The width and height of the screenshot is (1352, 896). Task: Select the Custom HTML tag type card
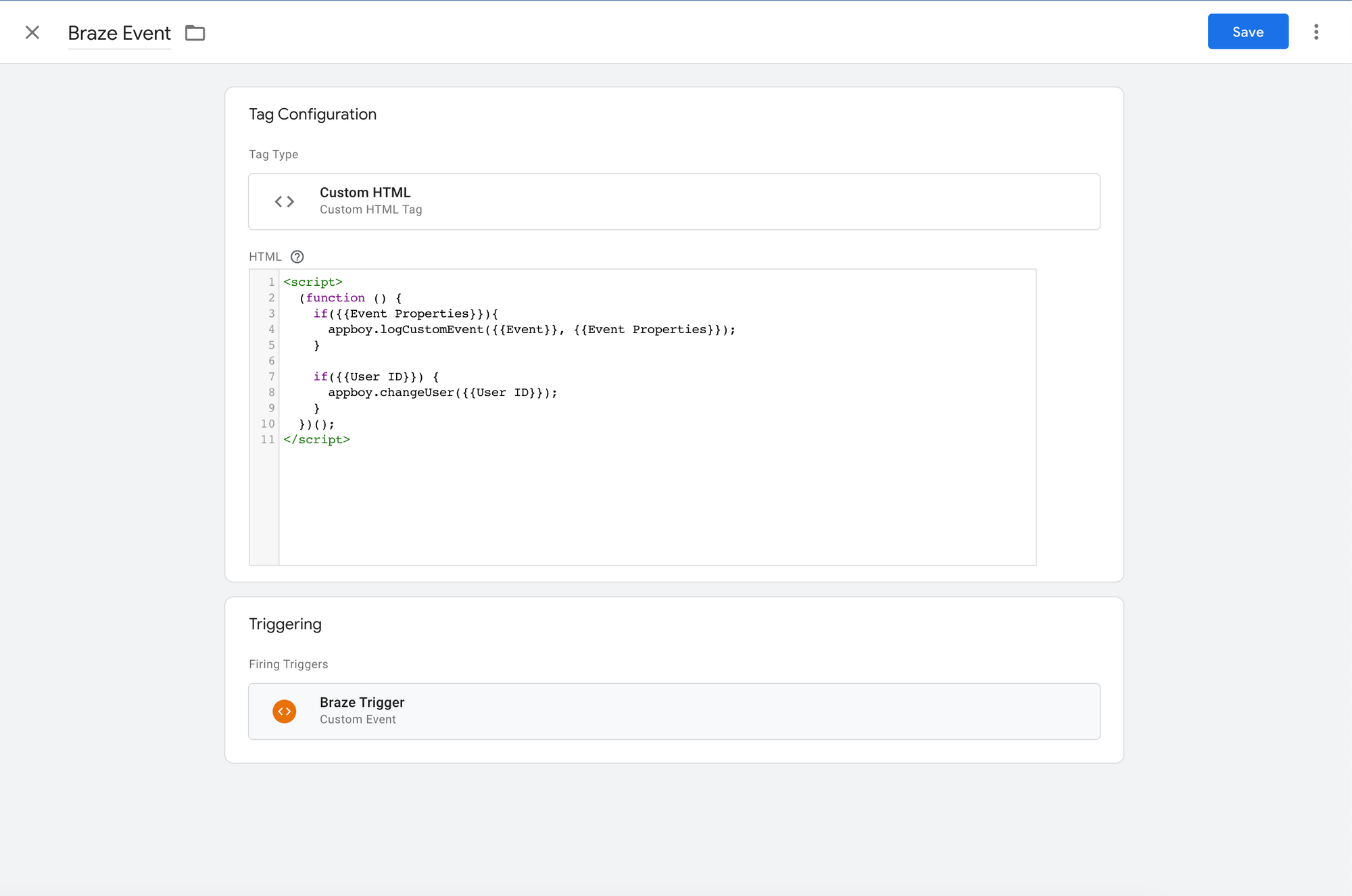(674, 201)
